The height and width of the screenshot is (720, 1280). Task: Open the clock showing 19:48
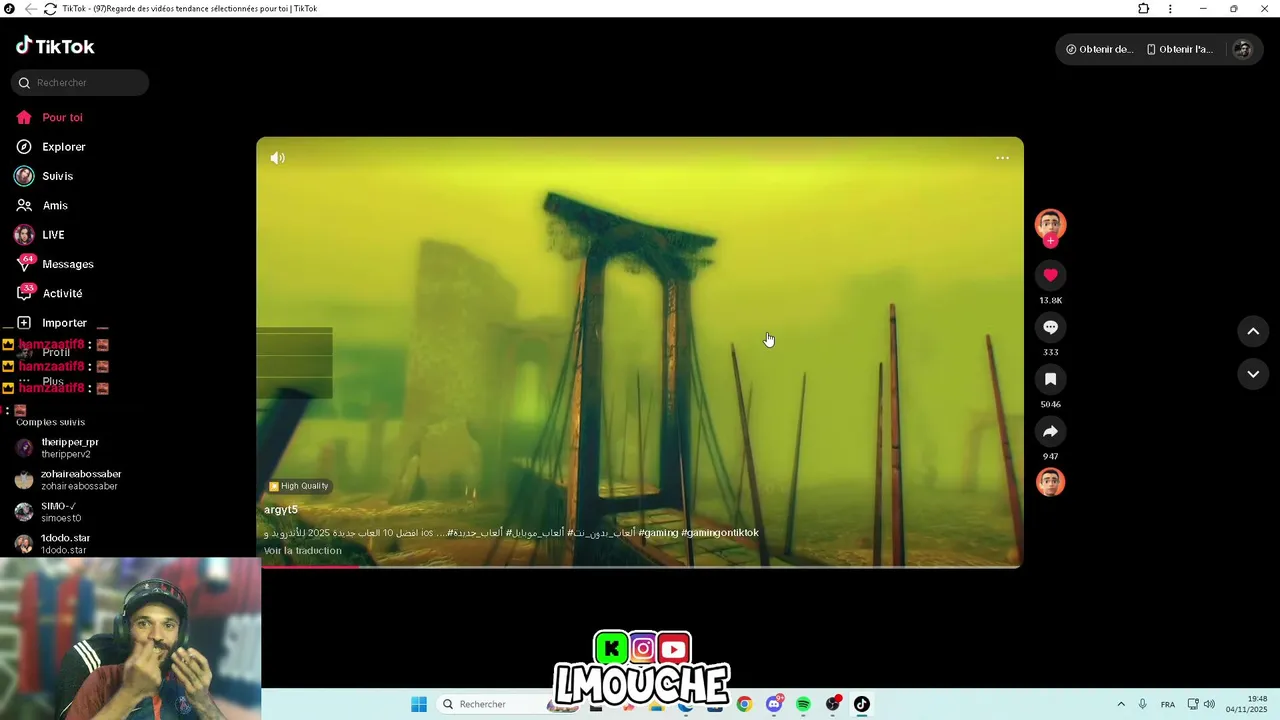click(1246, 704)
